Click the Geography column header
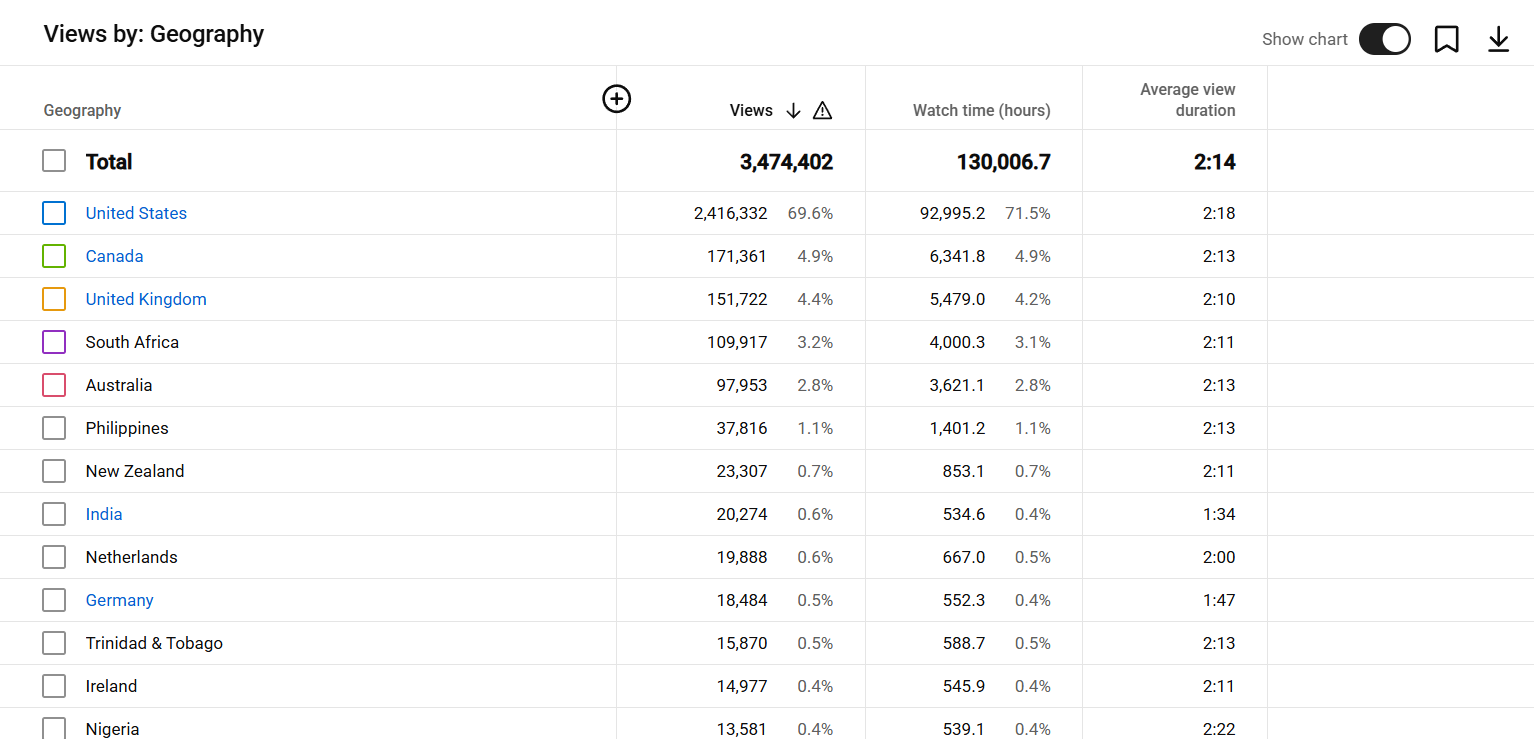Viewport: 1534px width, 739px height. pyautogui.click(x=82, y=111)
